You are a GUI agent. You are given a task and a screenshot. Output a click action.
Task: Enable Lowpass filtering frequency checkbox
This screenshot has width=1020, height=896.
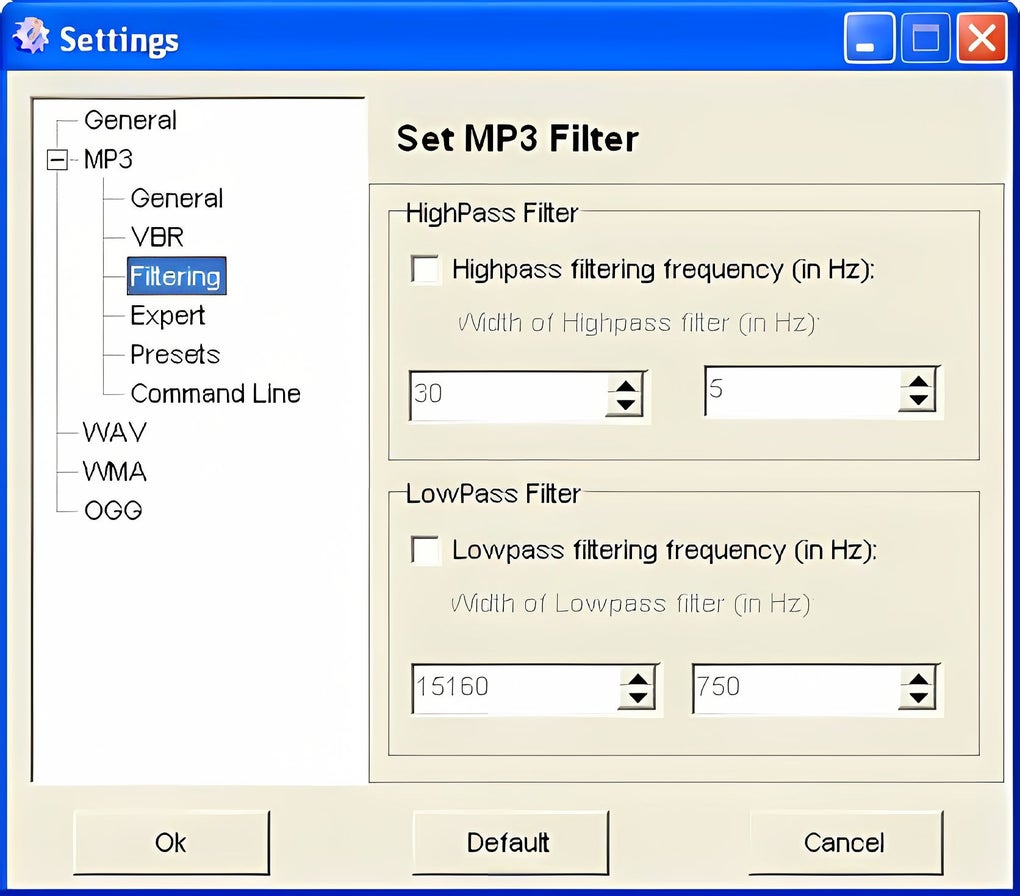click(x=425, y=550)
